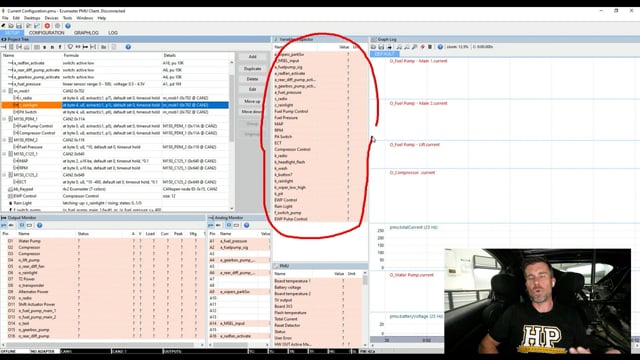This screenshot has height=360, width=640.
Task: Select the Compressor Control CAN row in Project Tree
Action: [x=115, y=133]
